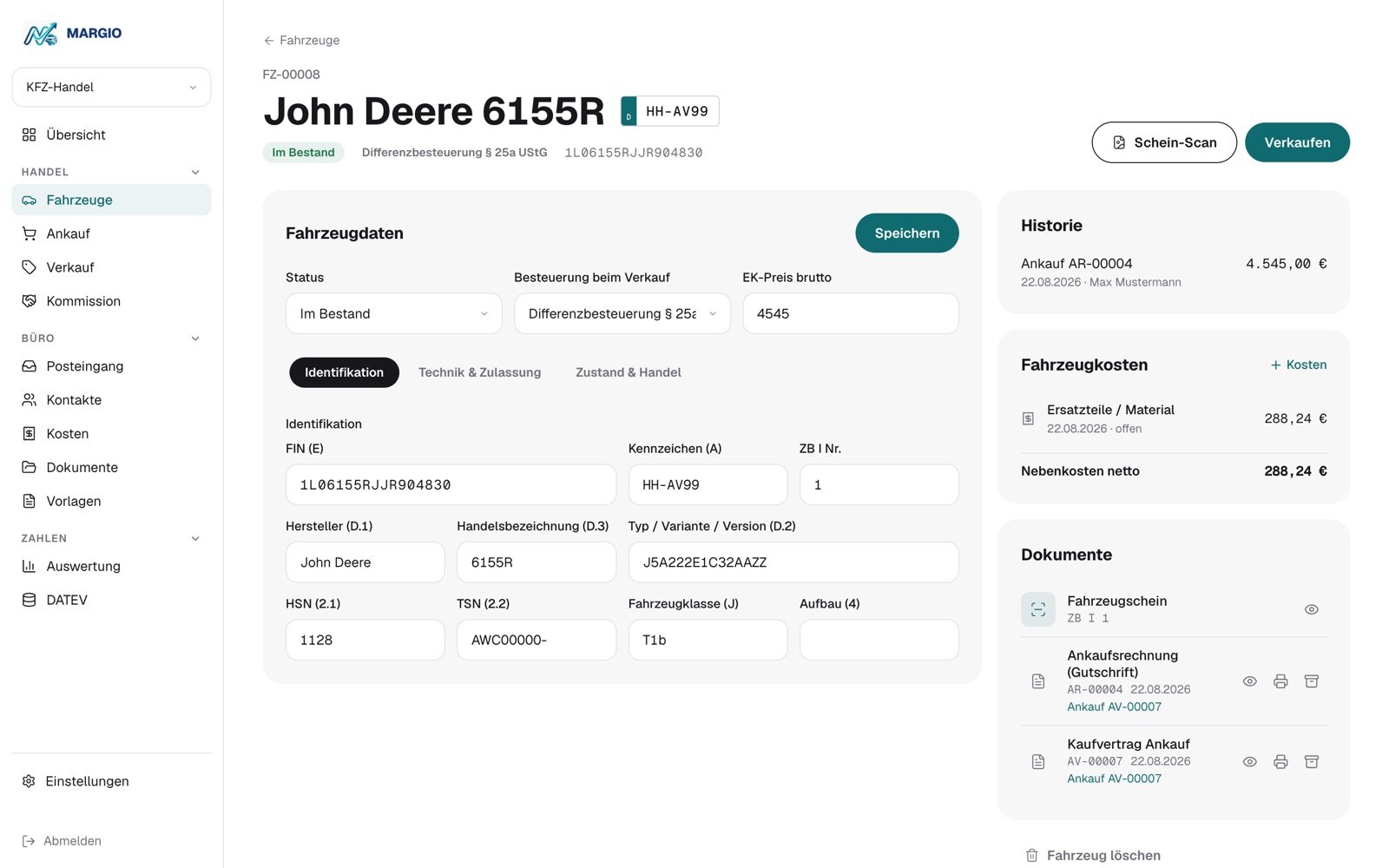
Task: Collapse the ZAHLEN sidebar section
Action: (x=195, y=538)
